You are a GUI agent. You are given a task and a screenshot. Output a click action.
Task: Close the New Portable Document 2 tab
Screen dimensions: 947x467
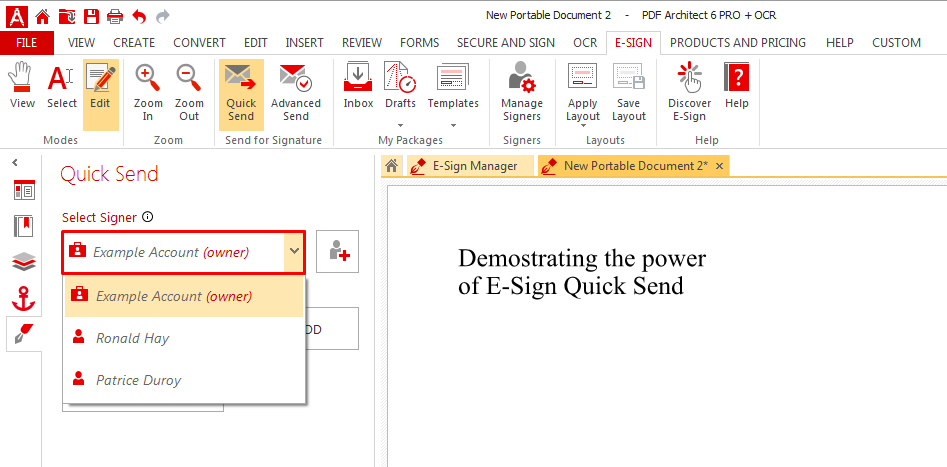(x=719, y=166)
